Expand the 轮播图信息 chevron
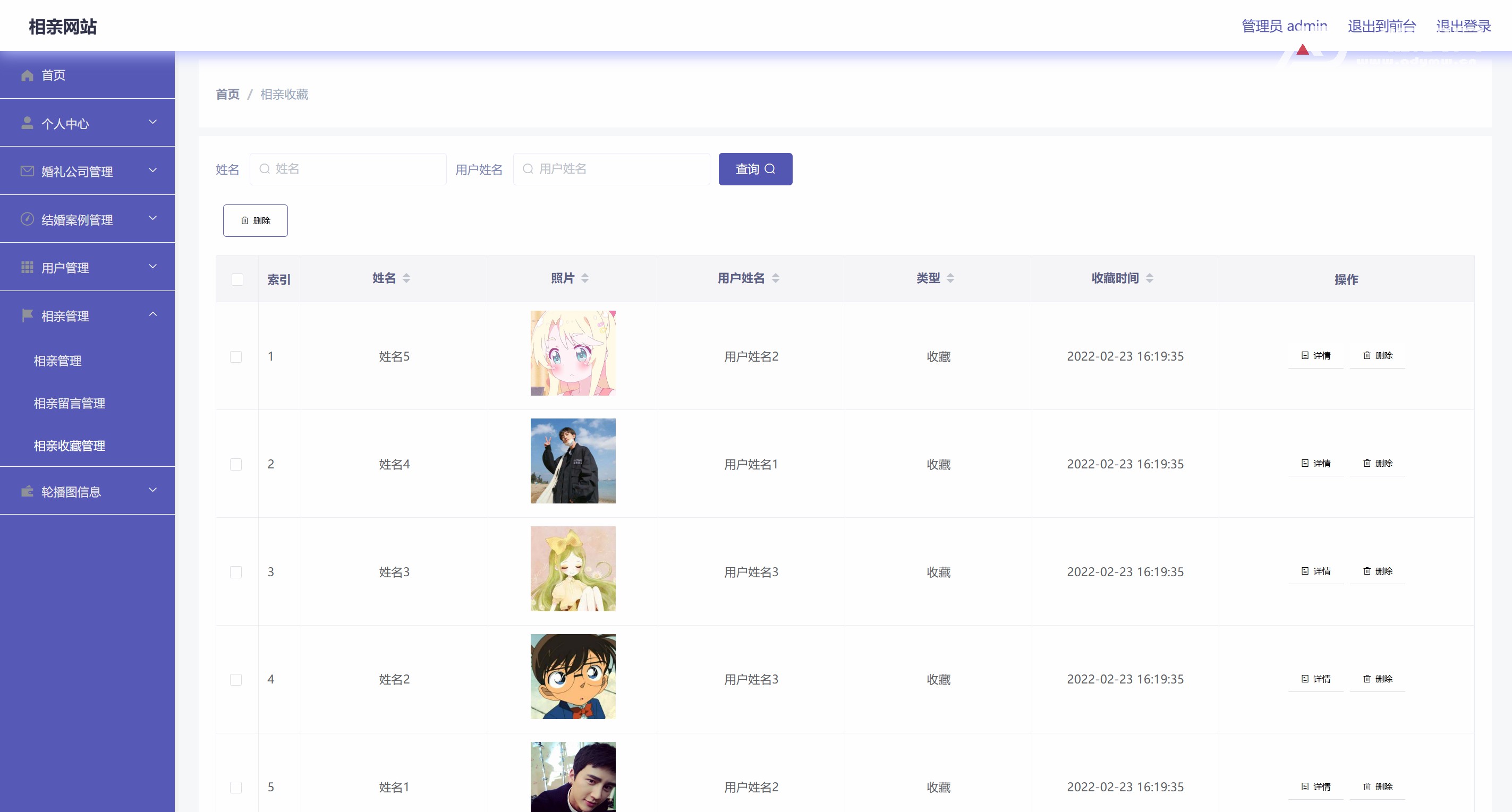 [x=152, y=490]
